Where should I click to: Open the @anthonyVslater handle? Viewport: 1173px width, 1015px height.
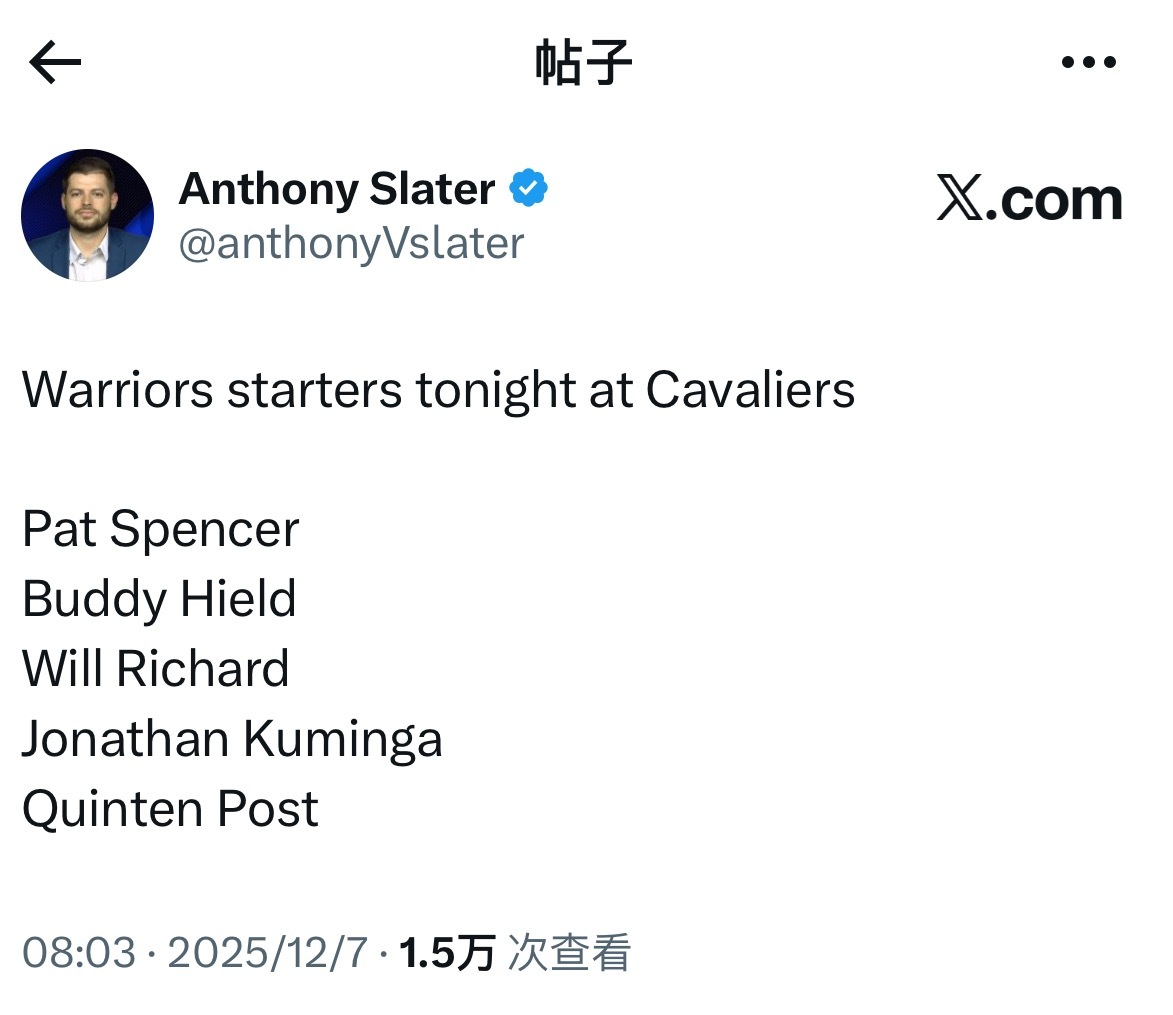[x=352, y=243]
